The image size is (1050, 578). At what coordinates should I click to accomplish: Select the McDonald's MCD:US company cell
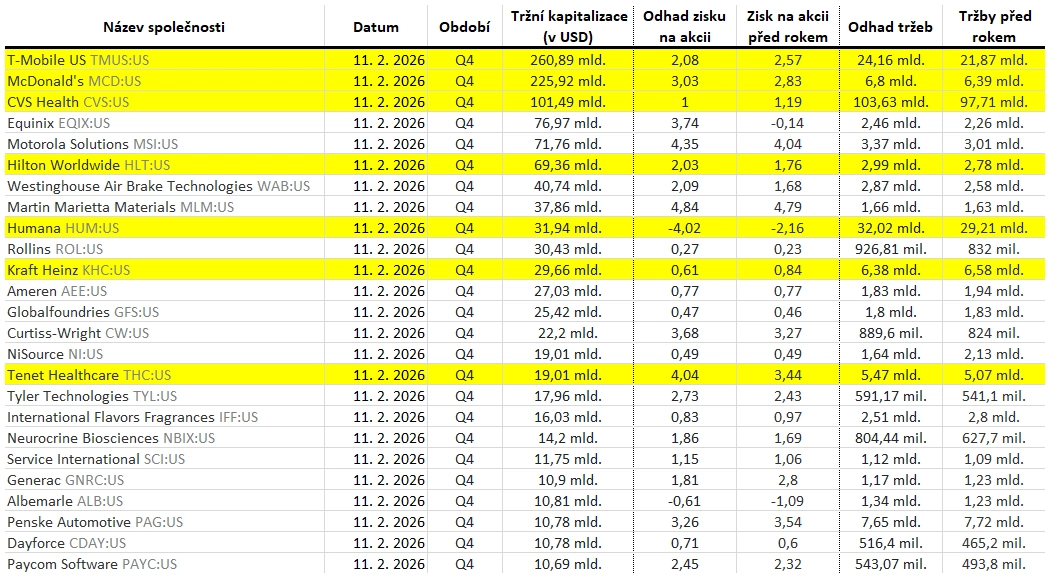click(74, 81)
